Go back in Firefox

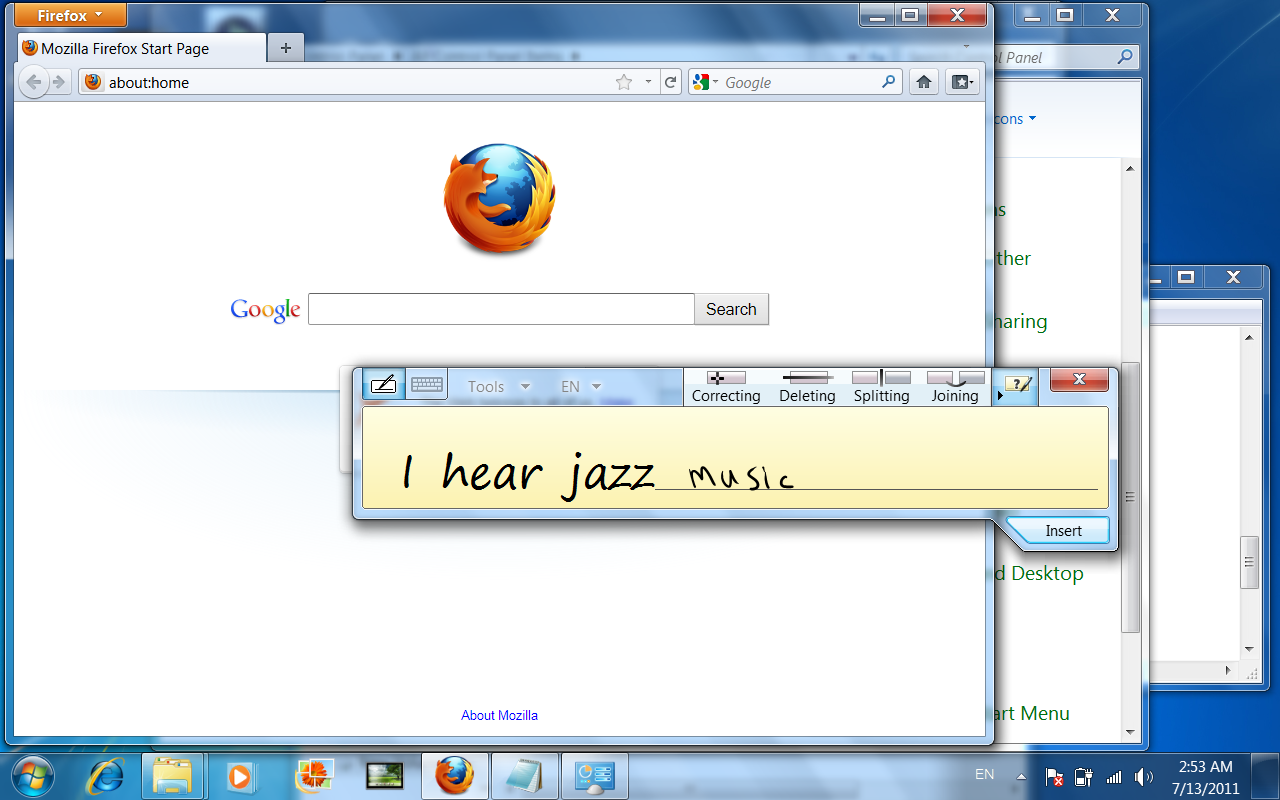33,82
